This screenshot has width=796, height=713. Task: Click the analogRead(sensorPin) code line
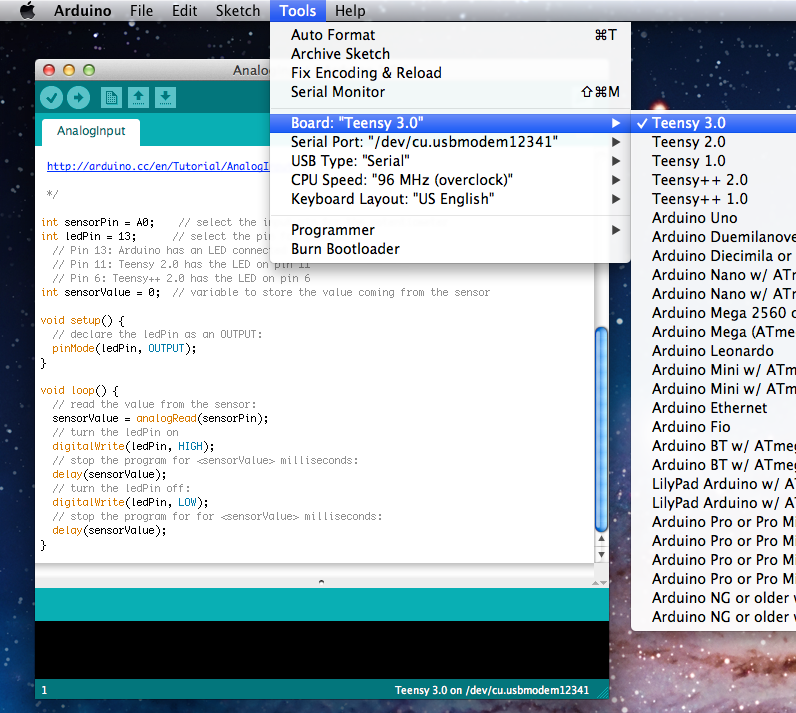pyautogui.click(x=160, y=419)
